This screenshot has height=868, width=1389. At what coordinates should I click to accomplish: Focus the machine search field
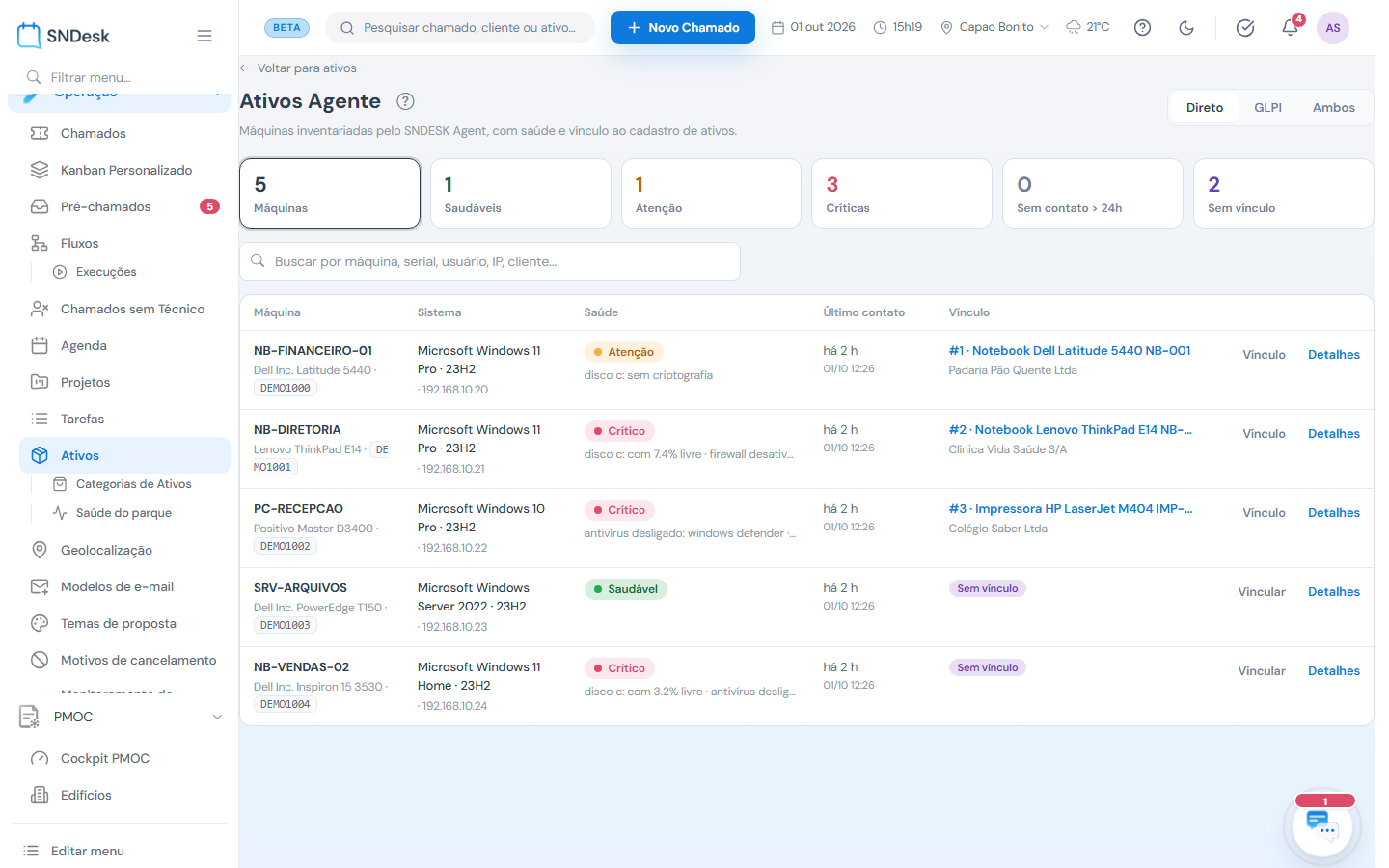click(x=490, y=261)
